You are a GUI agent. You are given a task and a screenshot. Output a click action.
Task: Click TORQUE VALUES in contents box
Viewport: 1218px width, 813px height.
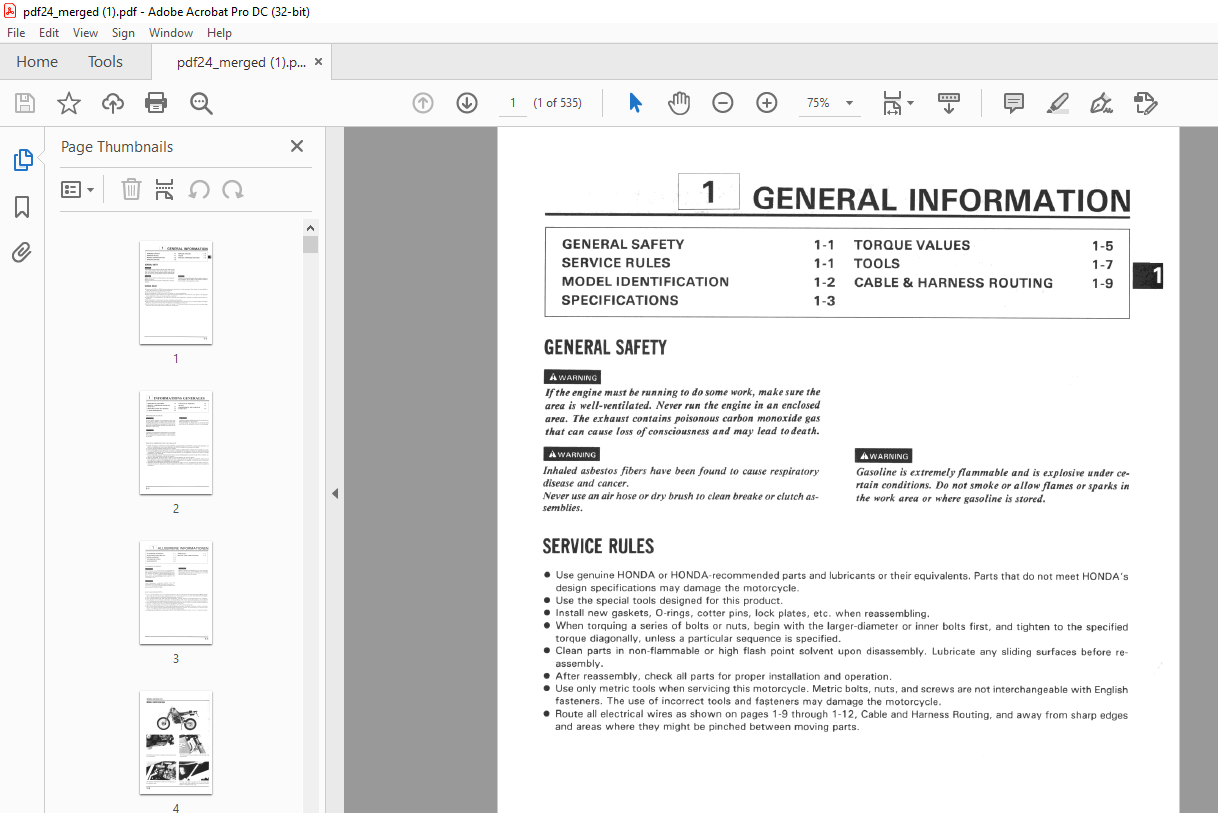912,245
